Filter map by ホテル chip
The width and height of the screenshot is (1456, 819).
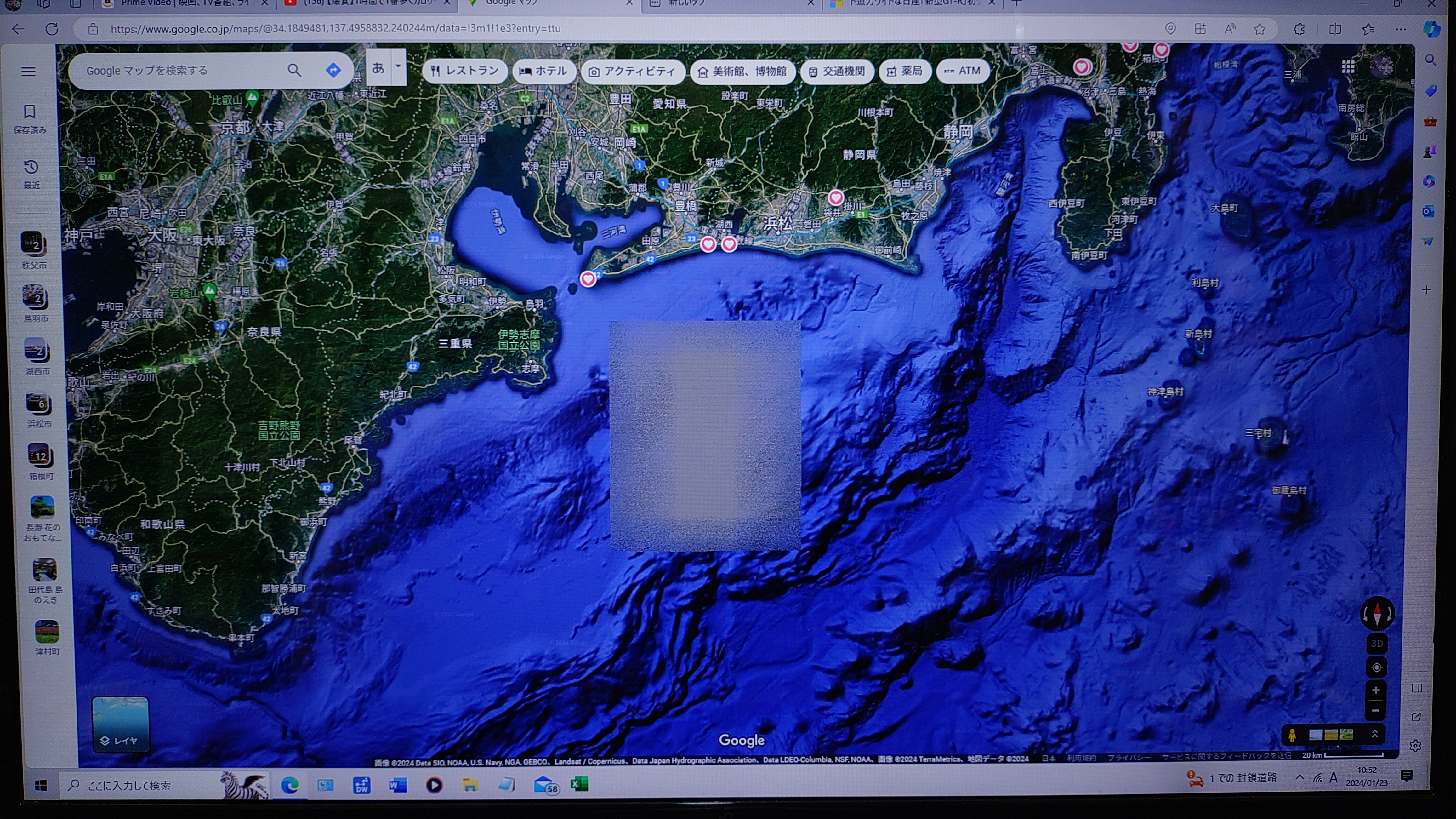point(543,71)
